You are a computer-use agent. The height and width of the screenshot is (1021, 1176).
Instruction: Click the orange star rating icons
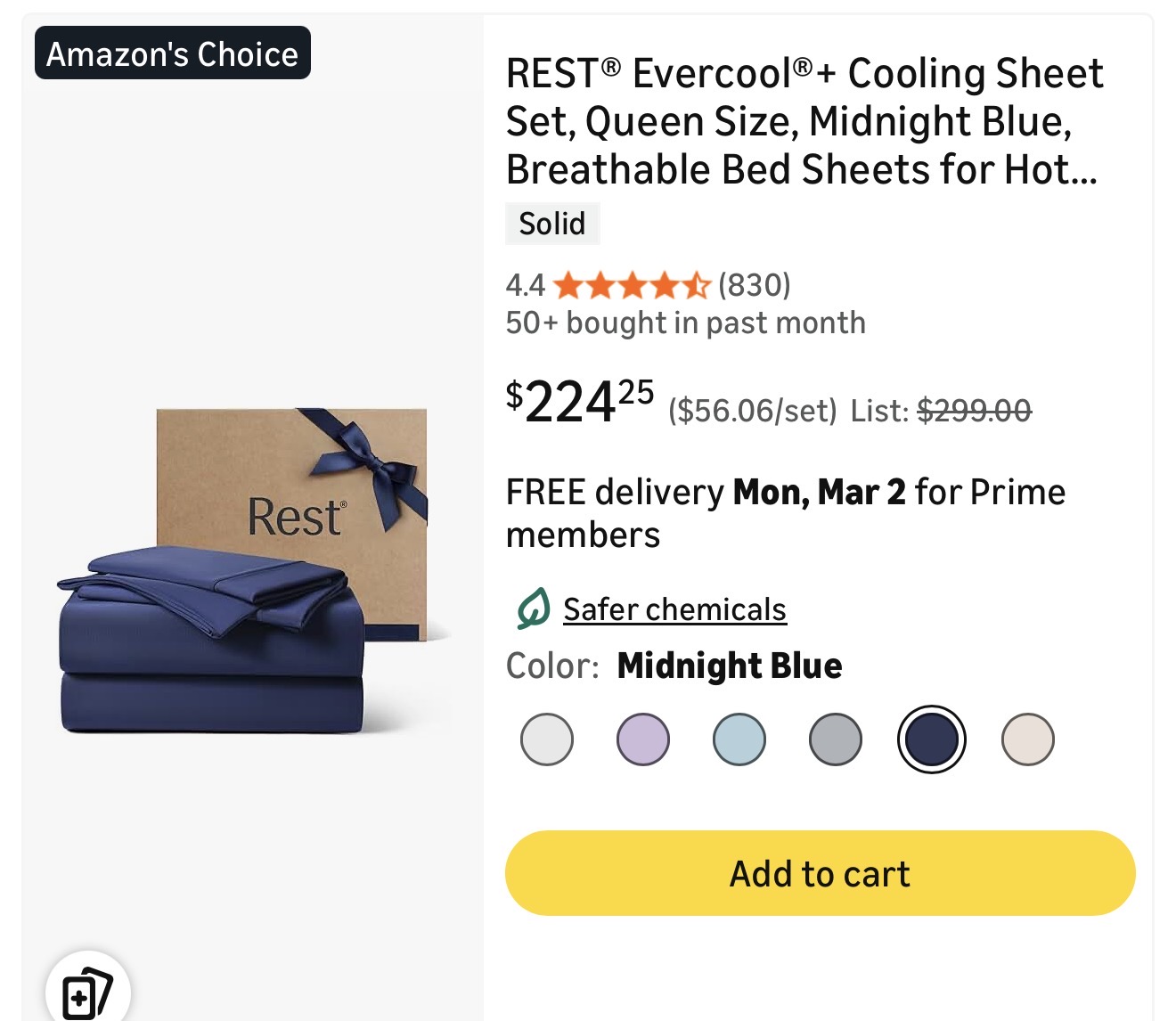(x=631, y=286)
